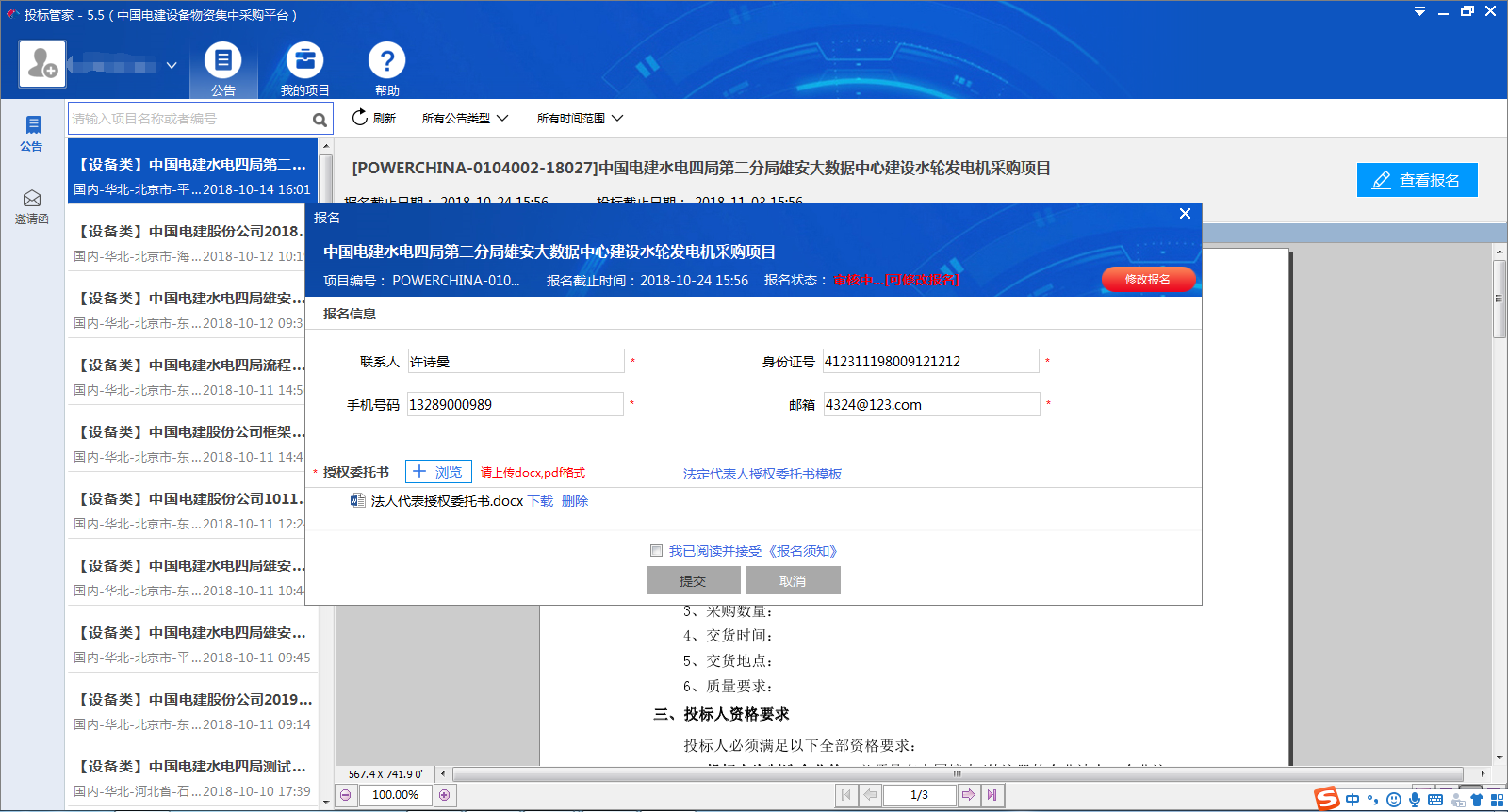Click the magnifier search icon
The width and height of the screenshot is (1508, 812).
tap(320, 120)
